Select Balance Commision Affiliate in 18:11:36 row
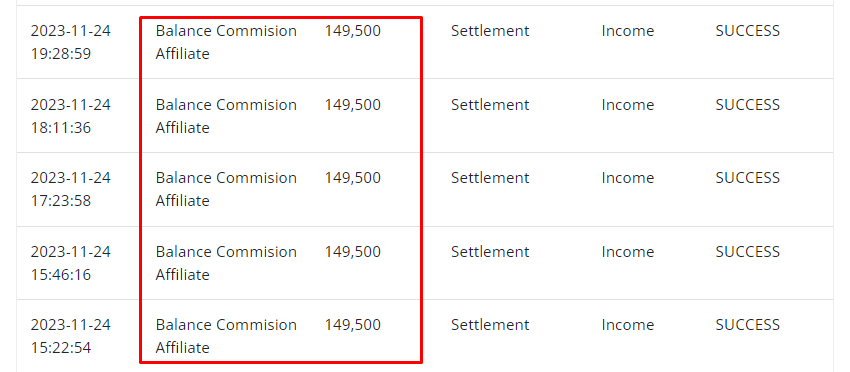This screenshot has height=372, width=850. [226, 116]
